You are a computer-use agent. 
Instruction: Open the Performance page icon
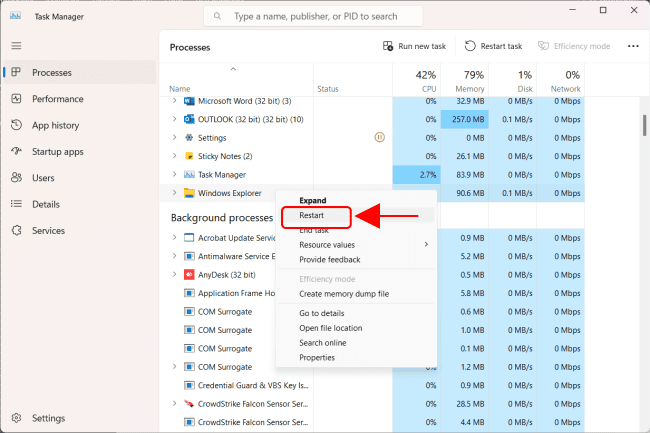click(16, 99)
